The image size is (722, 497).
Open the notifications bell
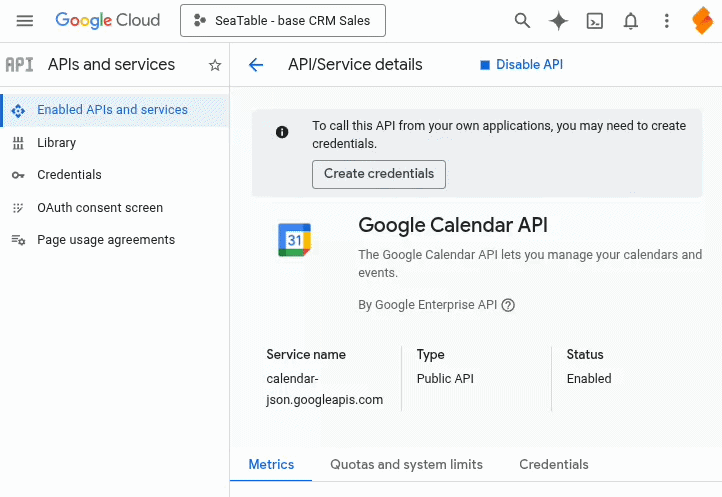coord(630,21)
